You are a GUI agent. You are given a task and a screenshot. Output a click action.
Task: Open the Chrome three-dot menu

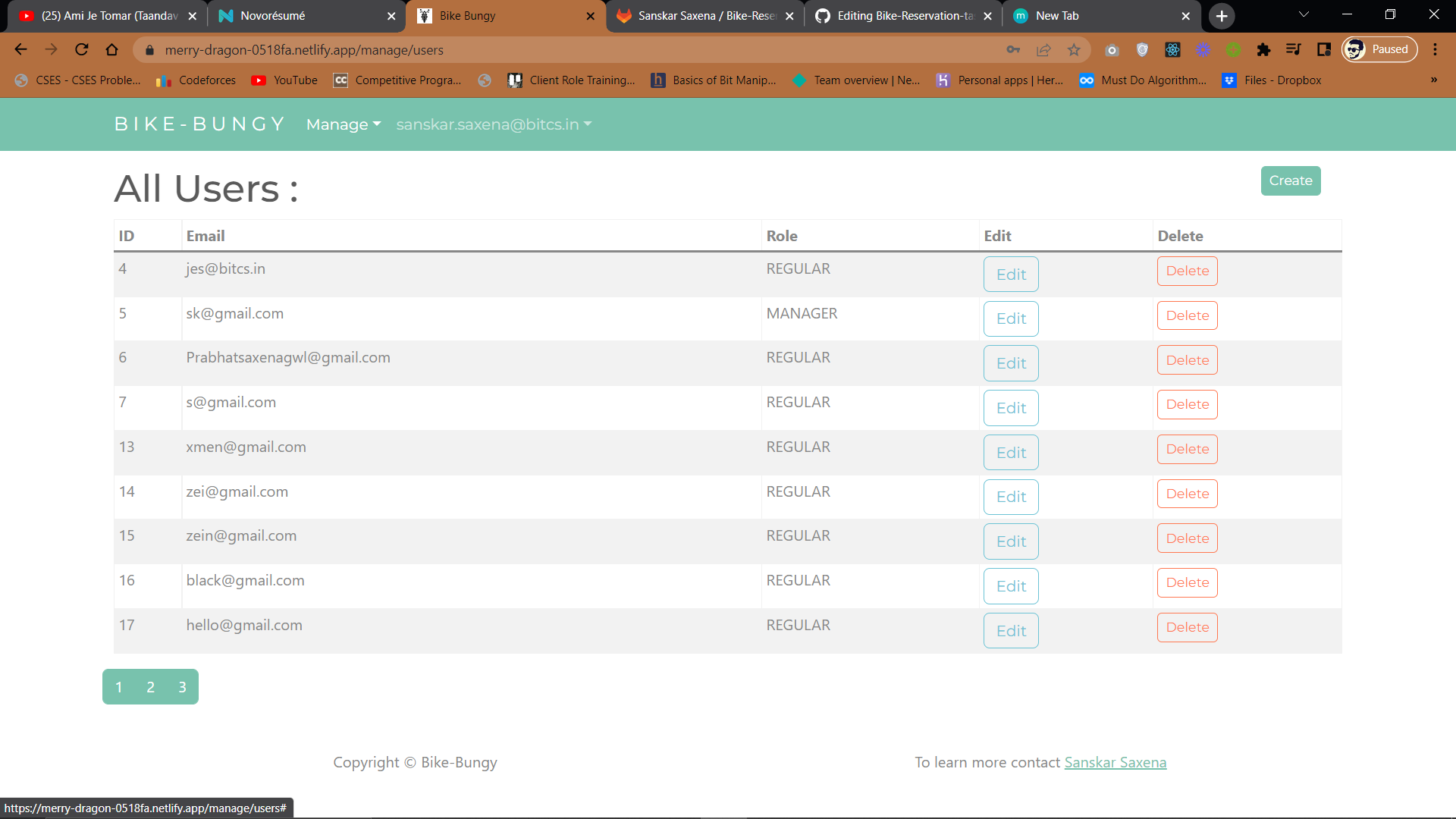pos(1436,49)
